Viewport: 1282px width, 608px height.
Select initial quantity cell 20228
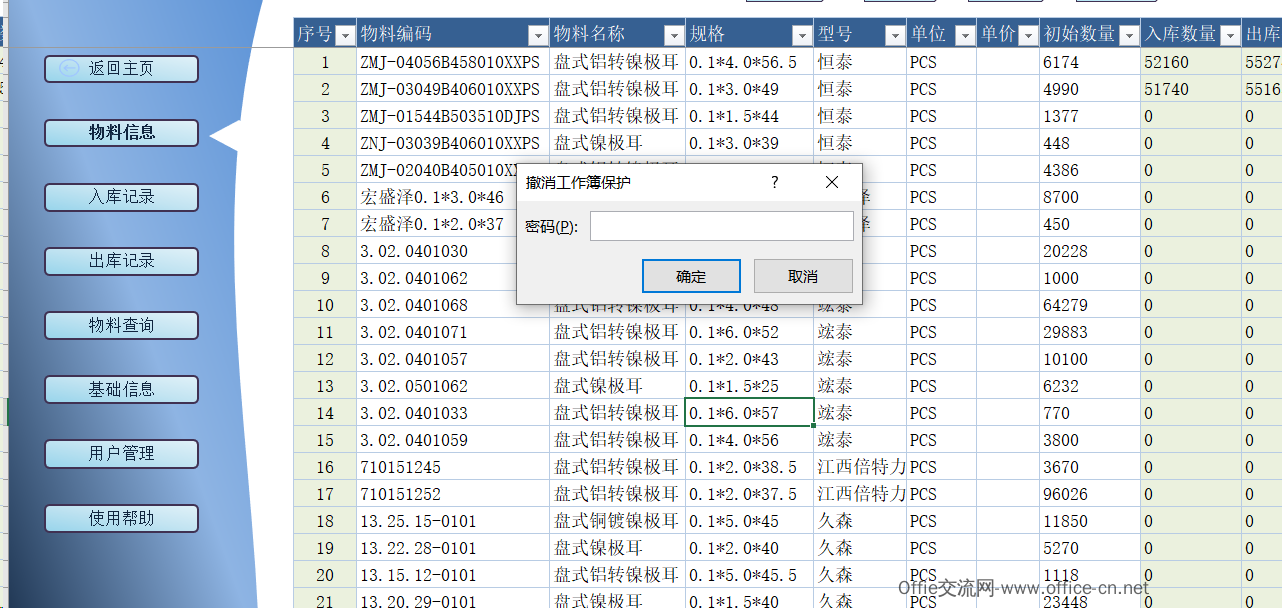coord(1090,251)
